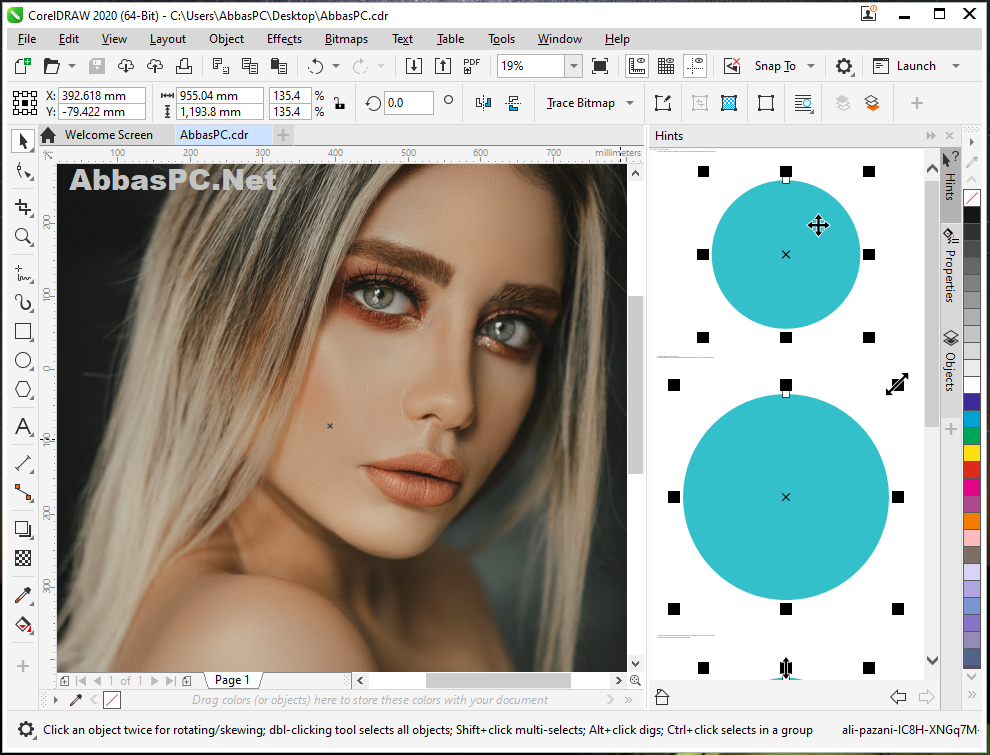
Task: Open the Objects docker tab
Action: (x=950, y=361)
